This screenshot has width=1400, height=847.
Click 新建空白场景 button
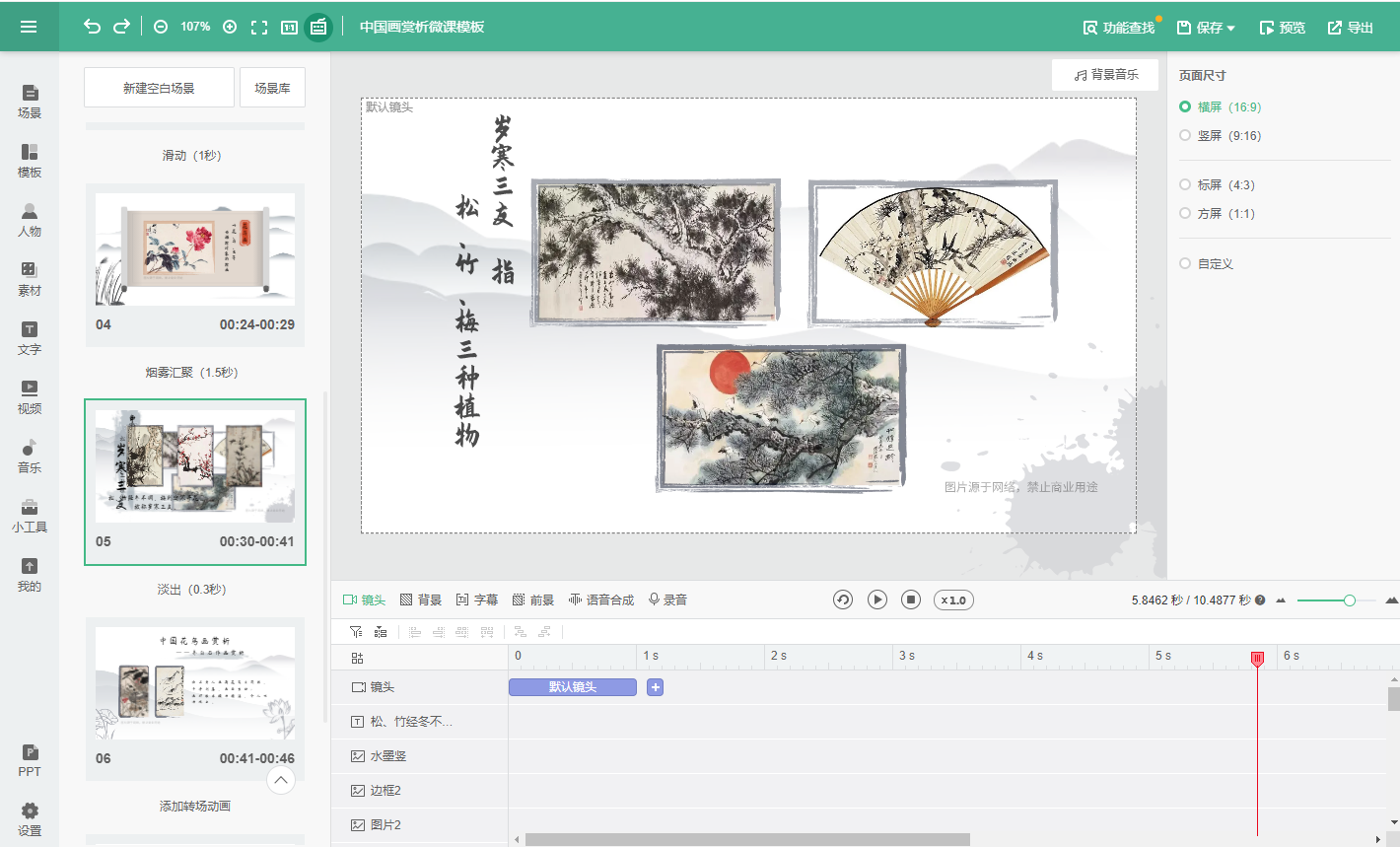click(x=159, y=88)
